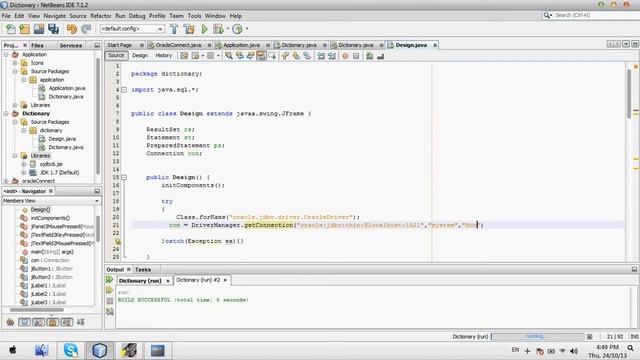This screenshot has height=360, width=640.
Task: Click the Find Next Occurrence icon
Action: 250,56
